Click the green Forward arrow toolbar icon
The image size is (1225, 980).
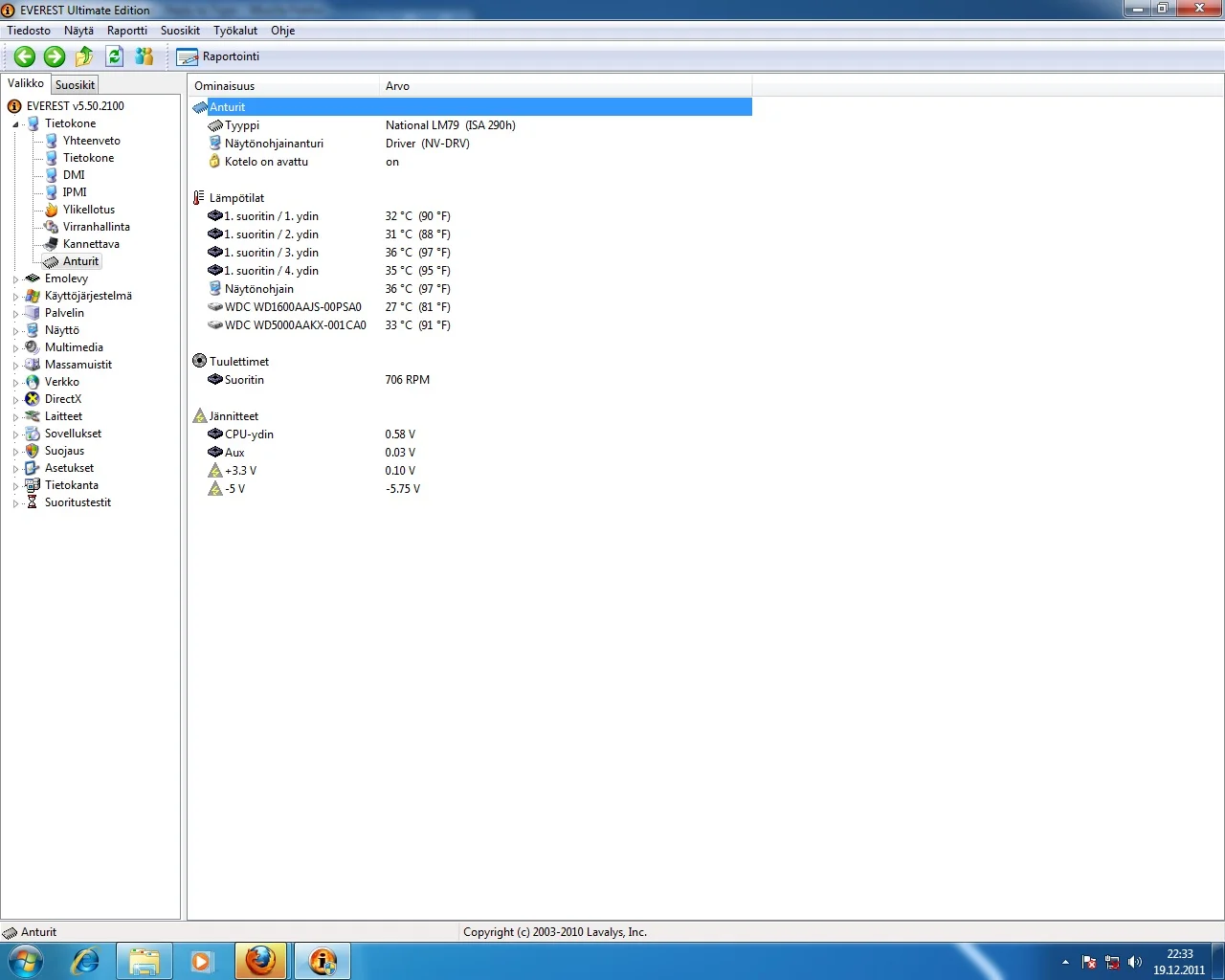(x=55, y=56)
